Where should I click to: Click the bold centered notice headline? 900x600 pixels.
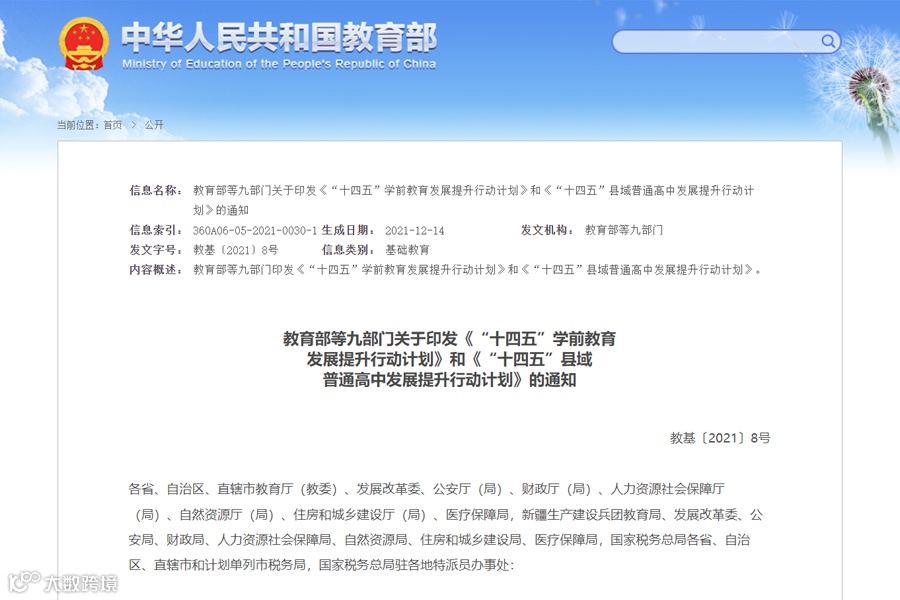click(x=449, y=359)
